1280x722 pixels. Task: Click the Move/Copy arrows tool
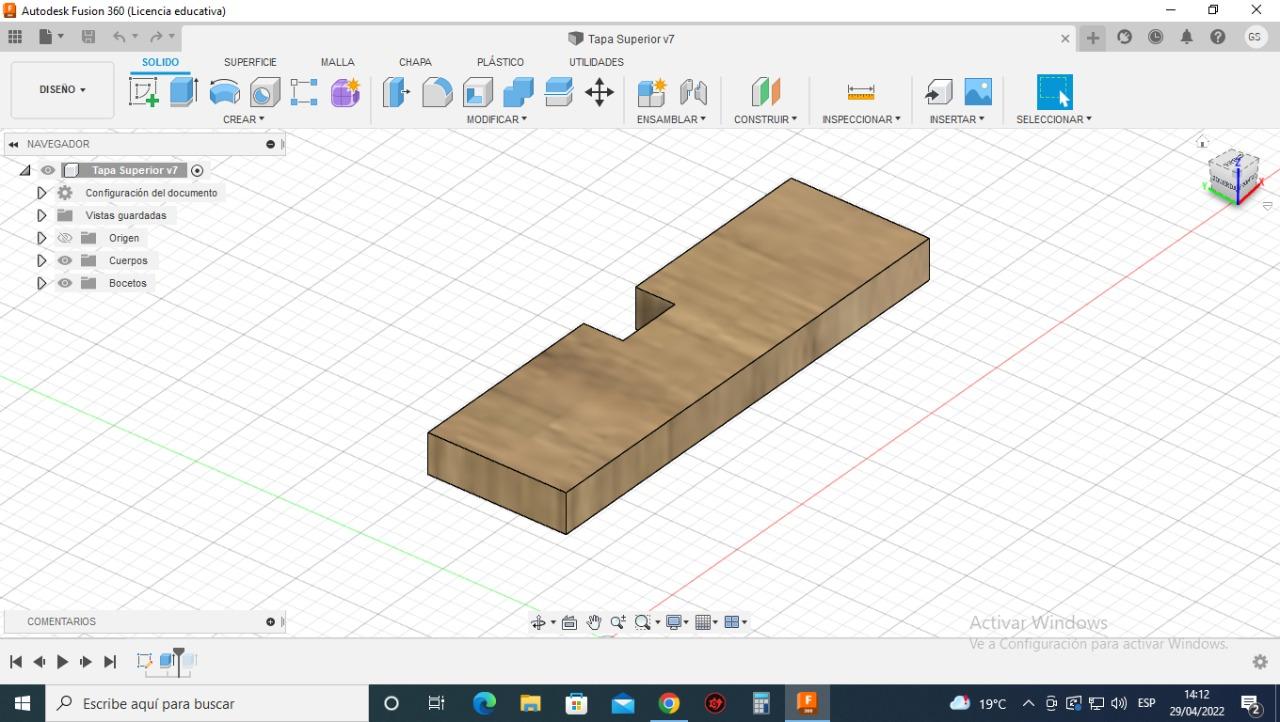(x=599, y=92)
